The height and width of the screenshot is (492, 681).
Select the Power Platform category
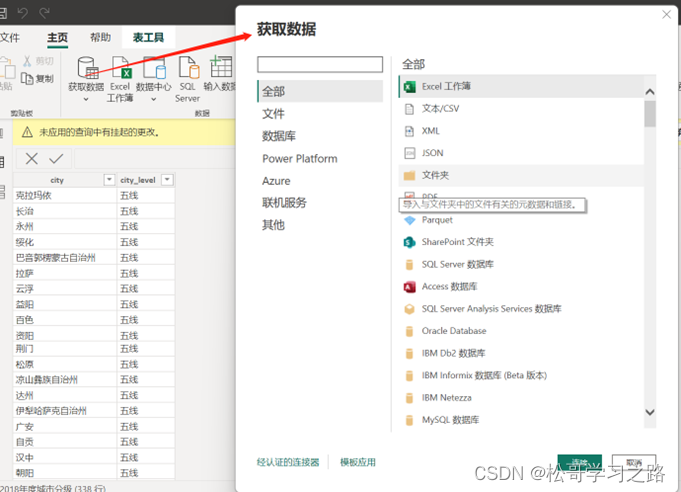click(x=300, y=158)
